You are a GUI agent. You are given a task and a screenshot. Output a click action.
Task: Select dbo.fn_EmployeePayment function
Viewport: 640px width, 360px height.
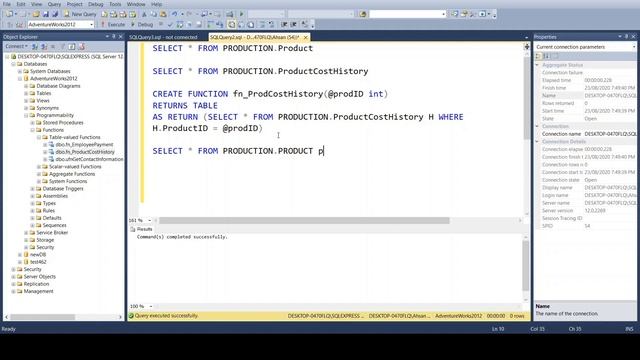tap(84, 145)
